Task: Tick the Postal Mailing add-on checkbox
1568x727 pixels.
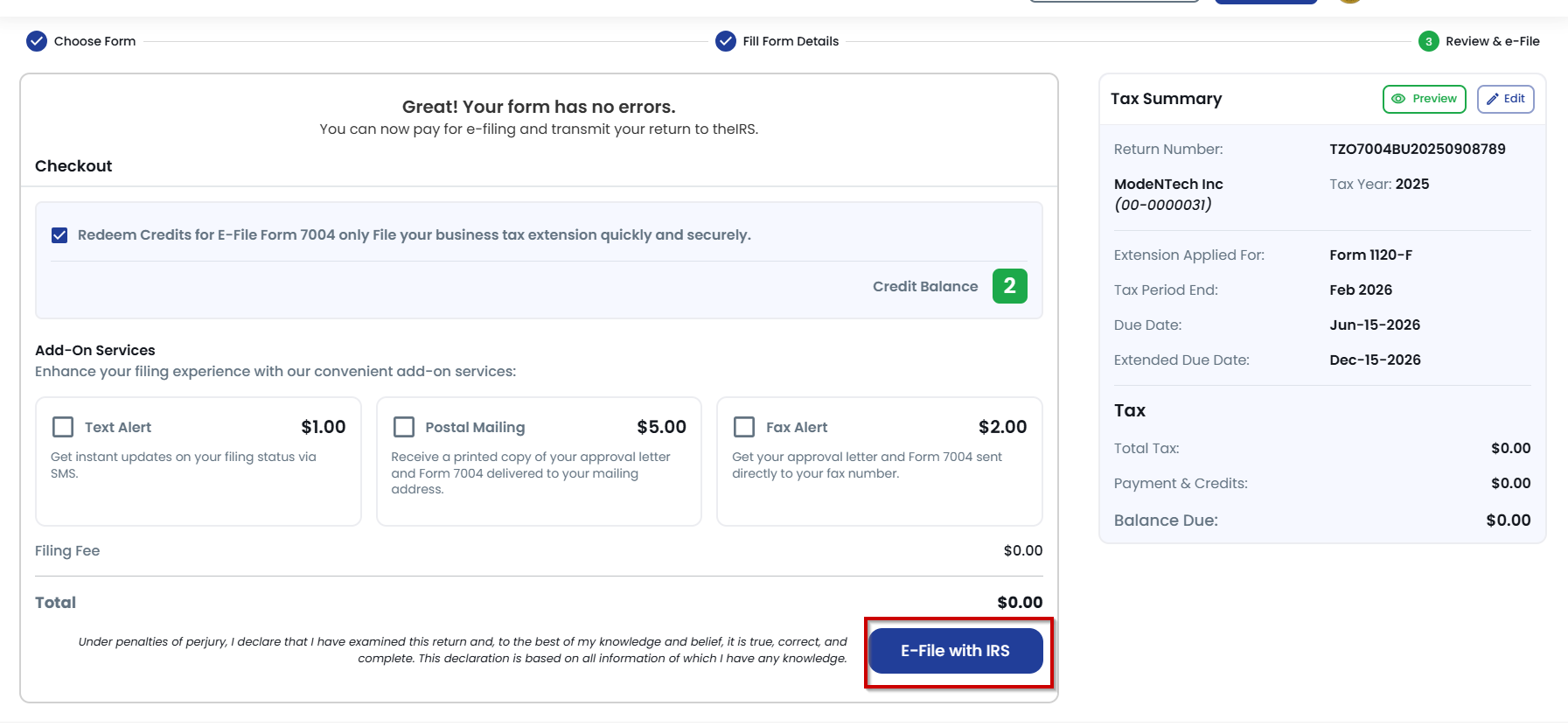Action: coord(404,427)
